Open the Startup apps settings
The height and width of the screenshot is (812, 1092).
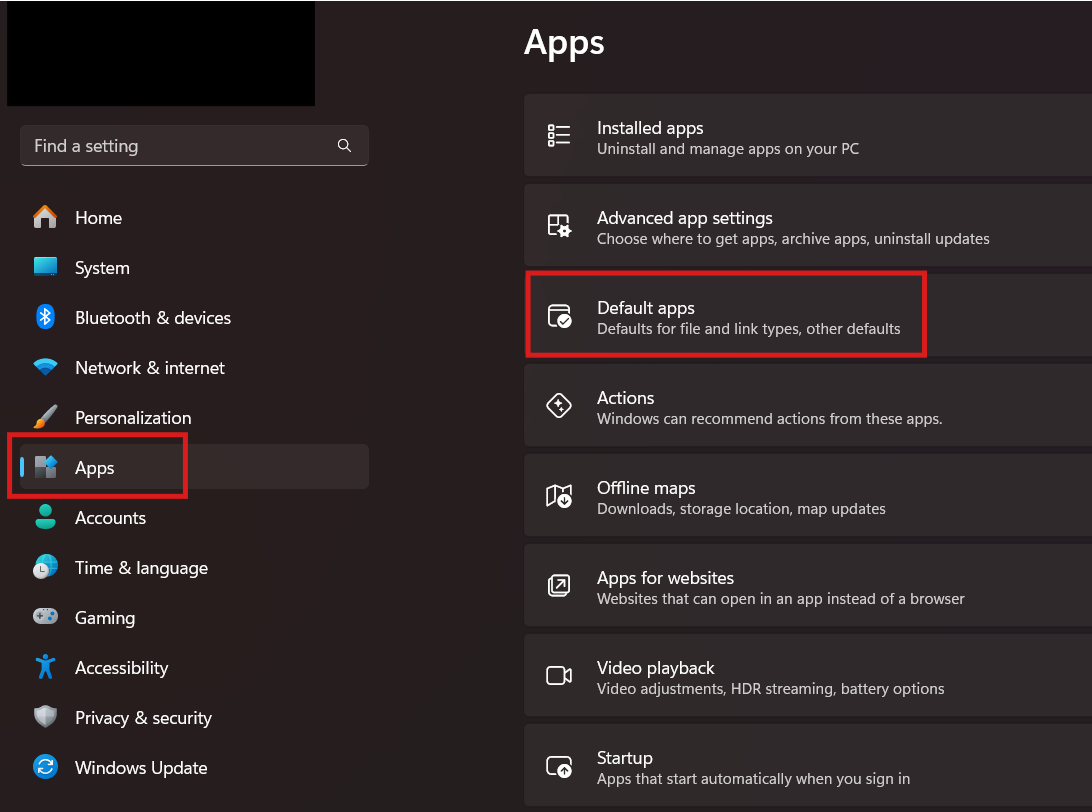[752, 767]
